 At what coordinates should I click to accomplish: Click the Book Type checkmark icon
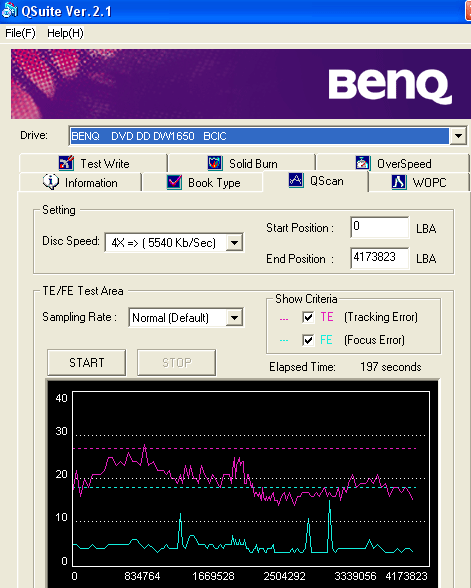(174, 182)
